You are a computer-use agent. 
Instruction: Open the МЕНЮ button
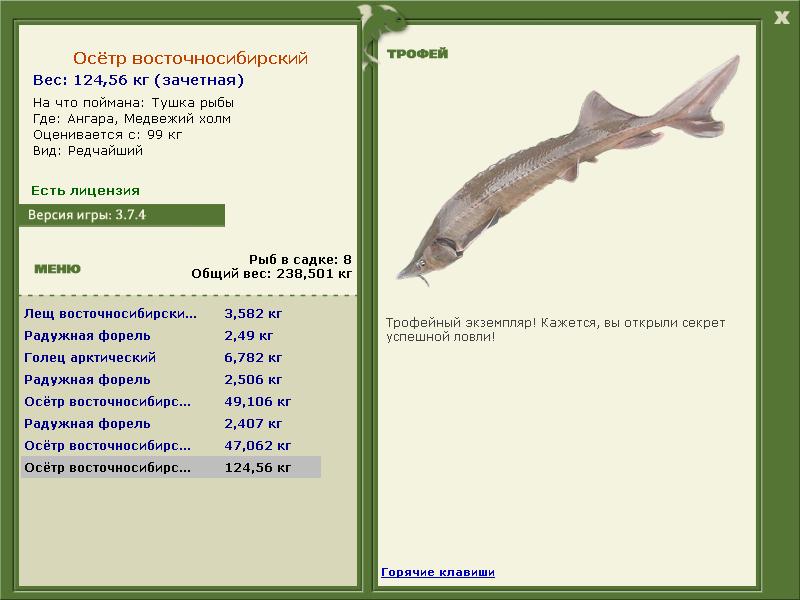[x=57, y=269]
